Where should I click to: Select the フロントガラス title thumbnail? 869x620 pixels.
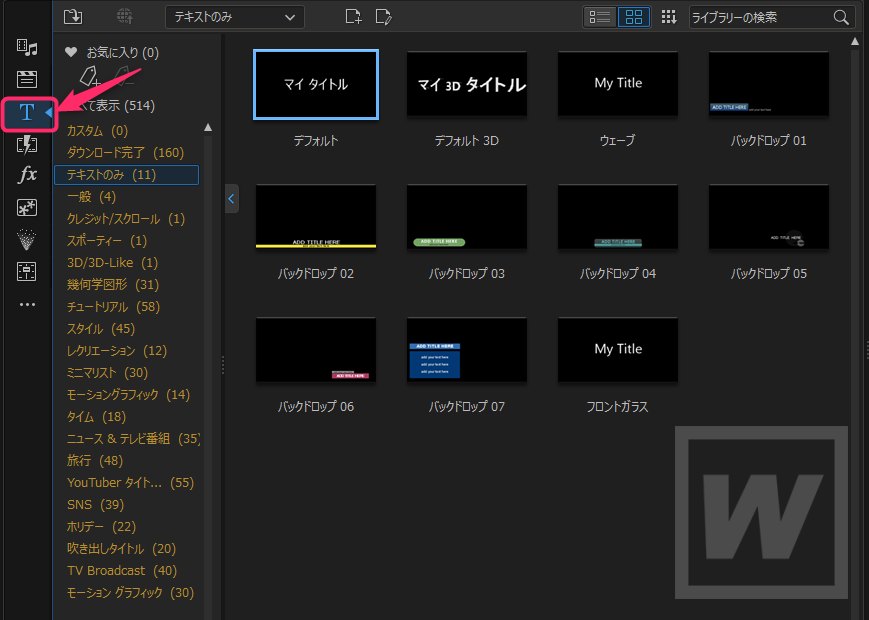[x=618, y=350]
